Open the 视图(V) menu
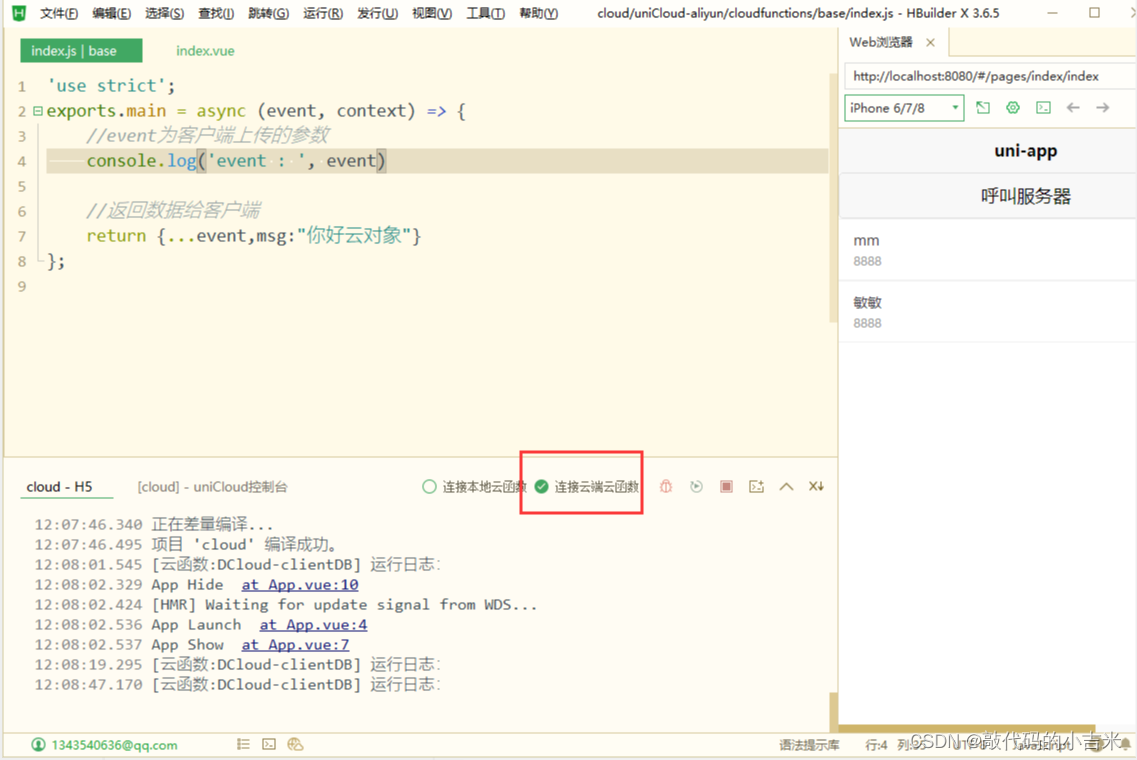Viewport: 1137px width, 760px height. tap(431, 13)
